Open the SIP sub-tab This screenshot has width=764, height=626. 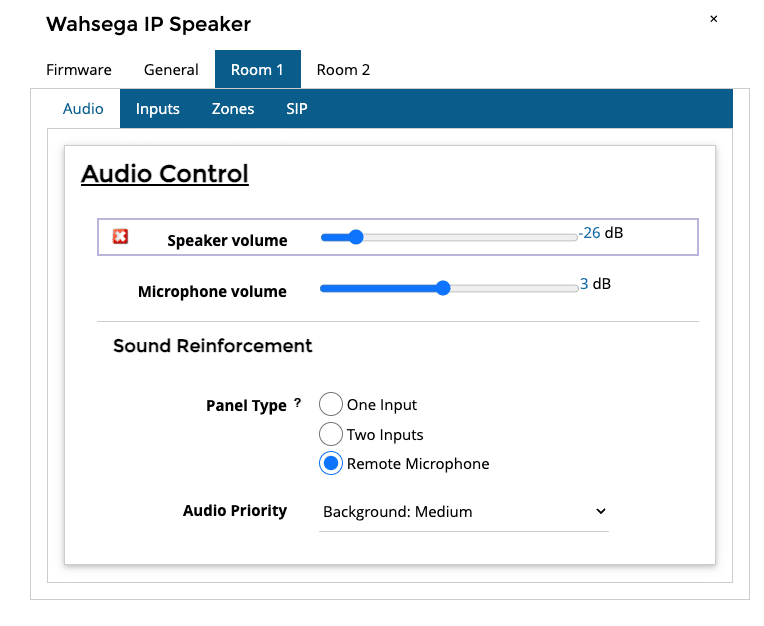(297, 109)
